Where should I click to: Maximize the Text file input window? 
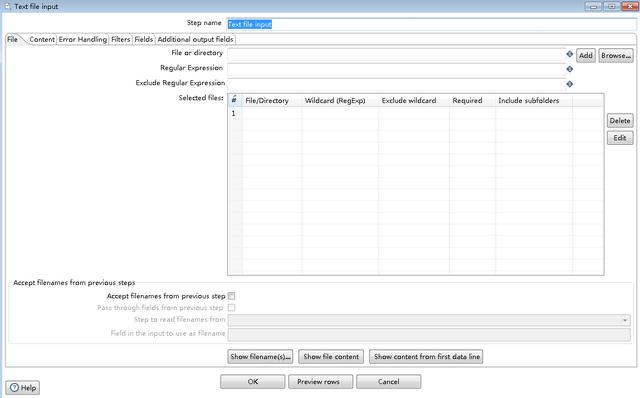[x=611, y=6]
